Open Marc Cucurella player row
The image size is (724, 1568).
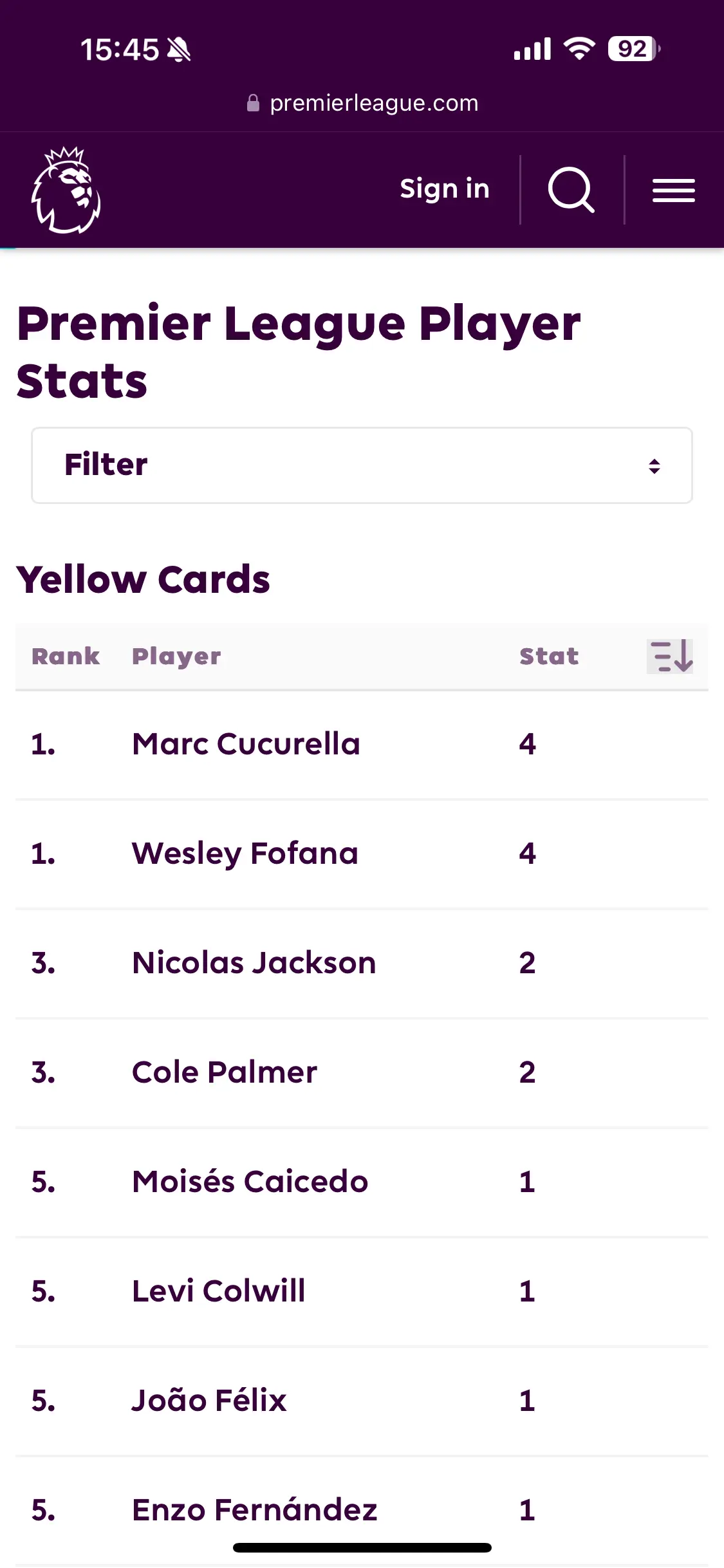click(x=362, y=745)
